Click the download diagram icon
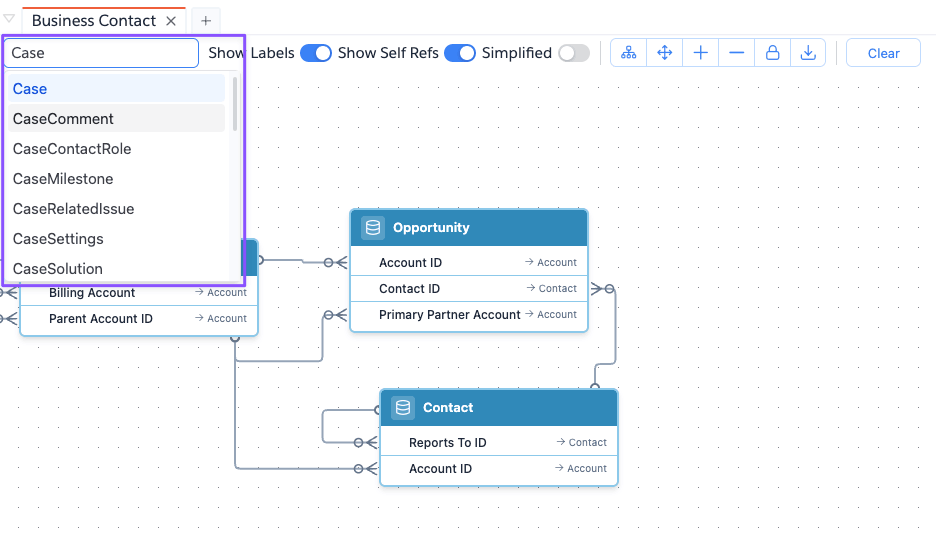 point(808,53)
